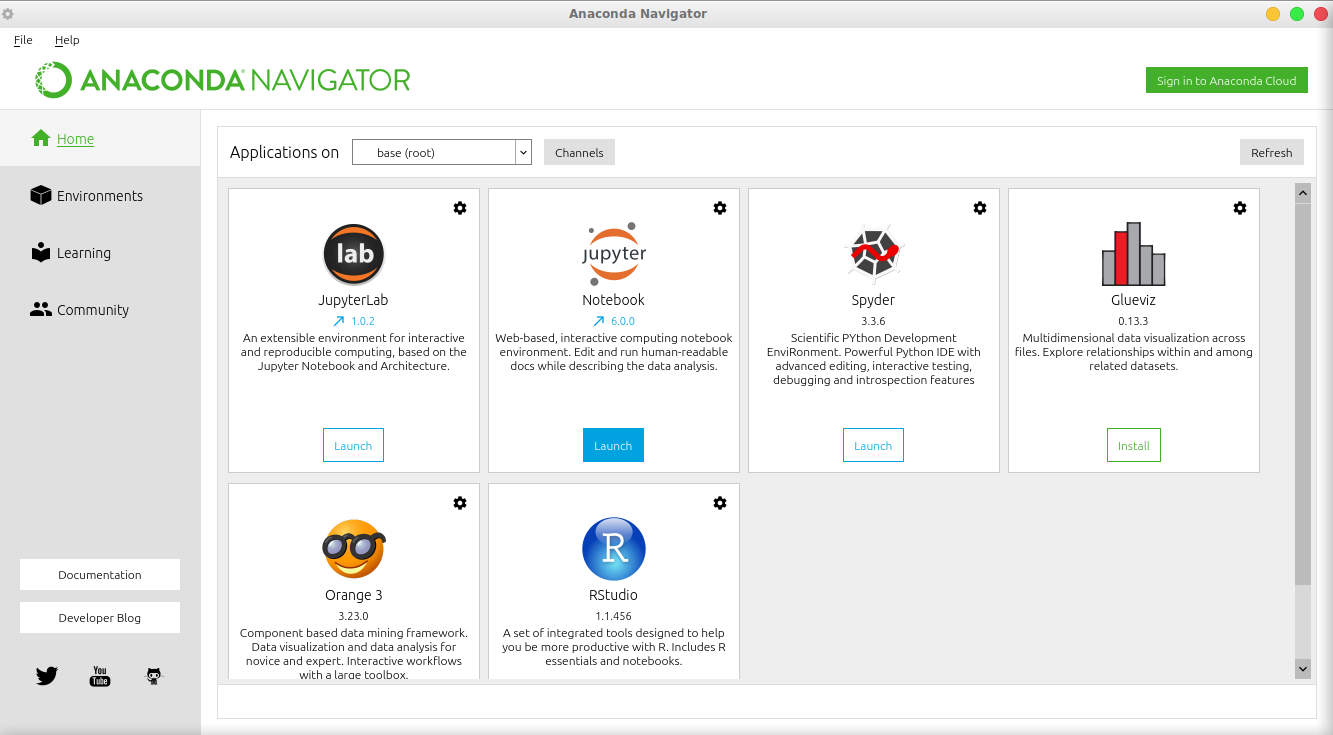This screenshot has width=1333, height=735.
Task: Click scrollbar down arrow in applications list
Action: [1303, 668]
